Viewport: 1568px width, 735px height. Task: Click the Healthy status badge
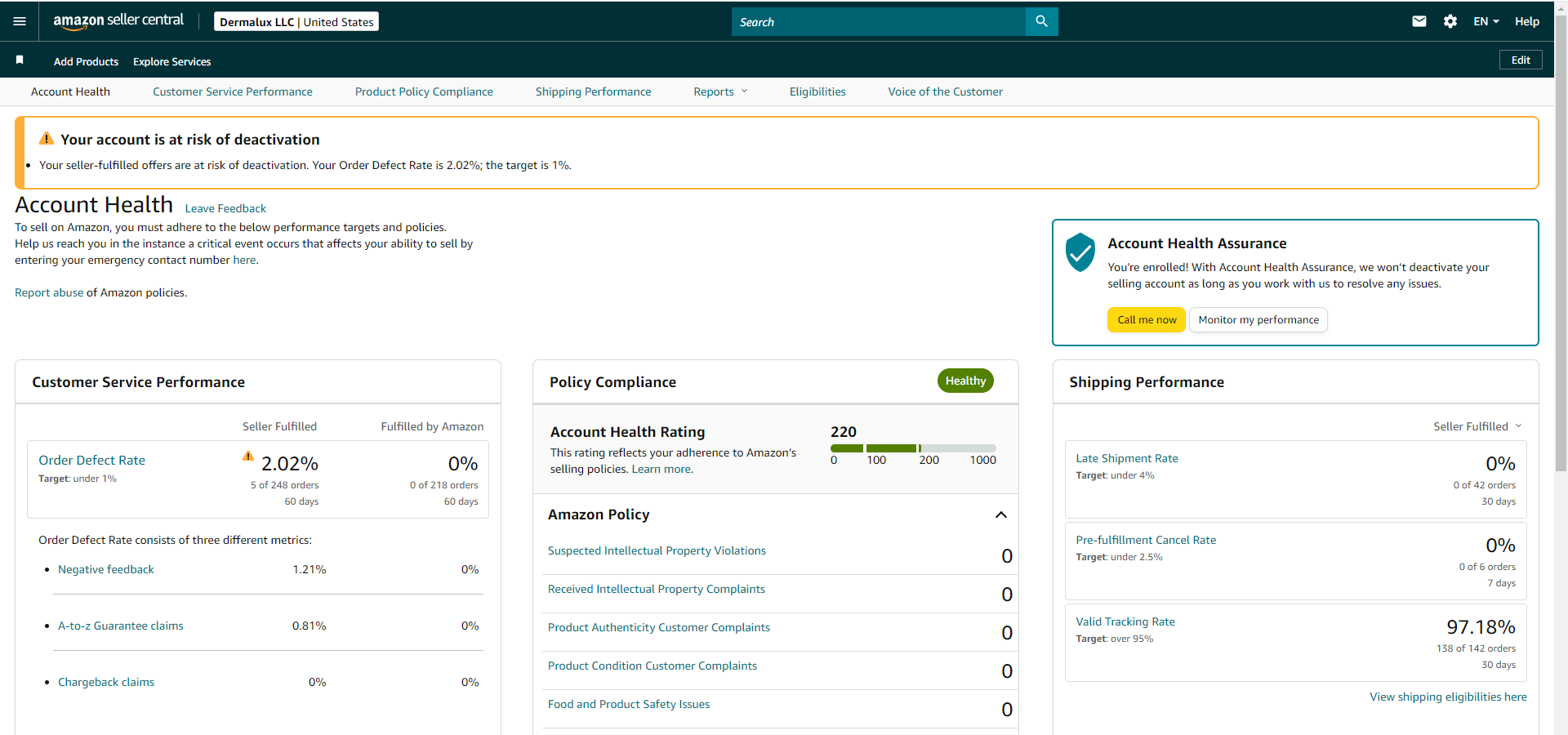pos(965,381)
